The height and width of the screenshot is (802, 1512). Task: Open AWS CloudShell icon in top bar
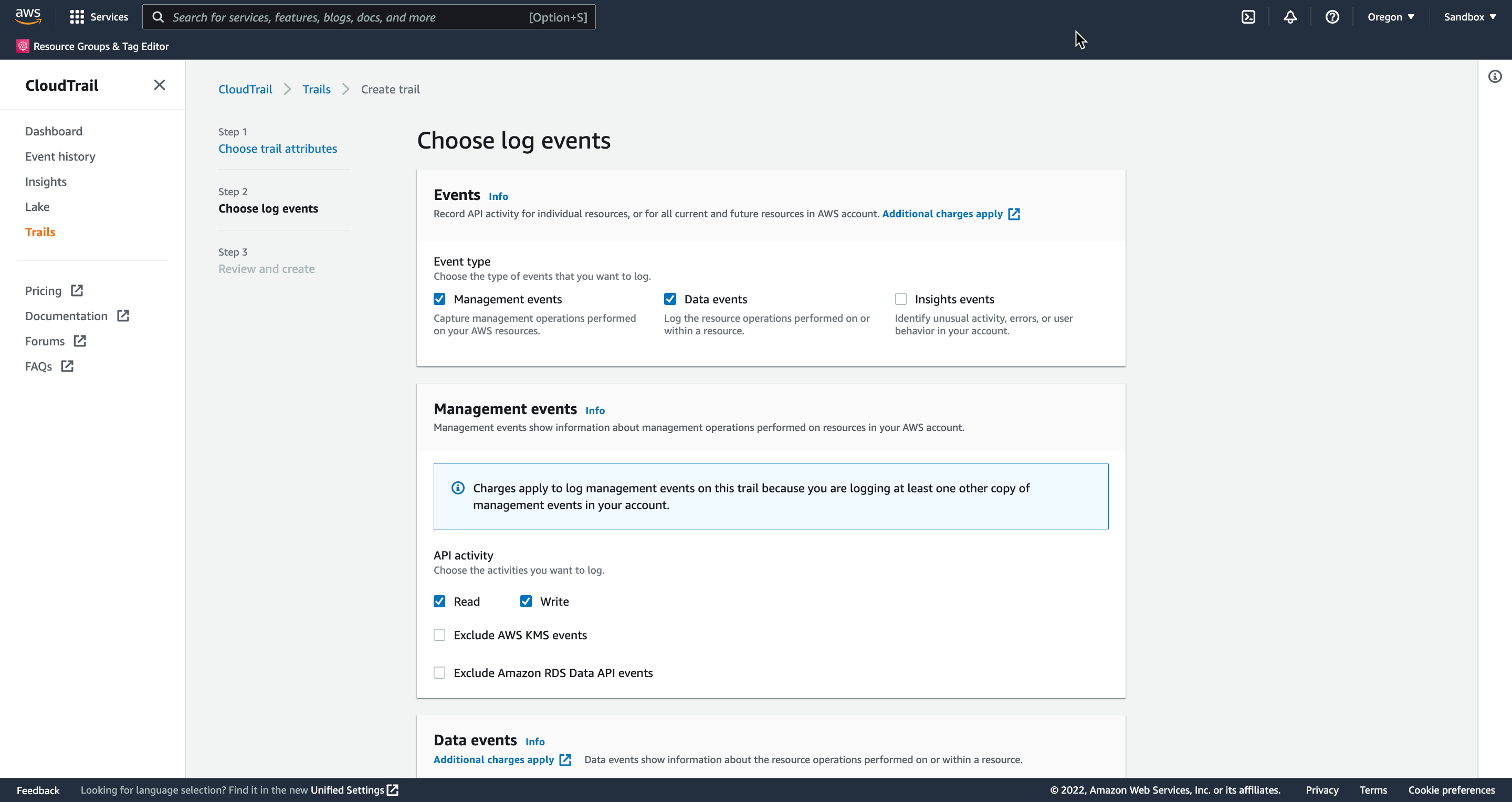pos(1248,17)
